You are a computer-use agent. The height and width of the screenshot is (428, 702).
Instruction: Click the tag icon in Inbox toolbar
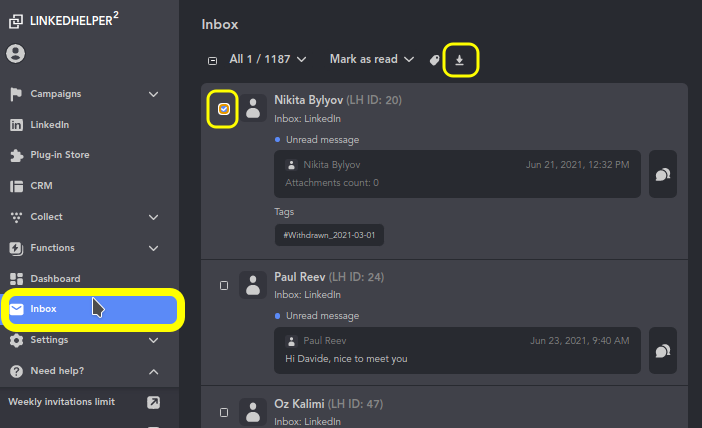434,60
